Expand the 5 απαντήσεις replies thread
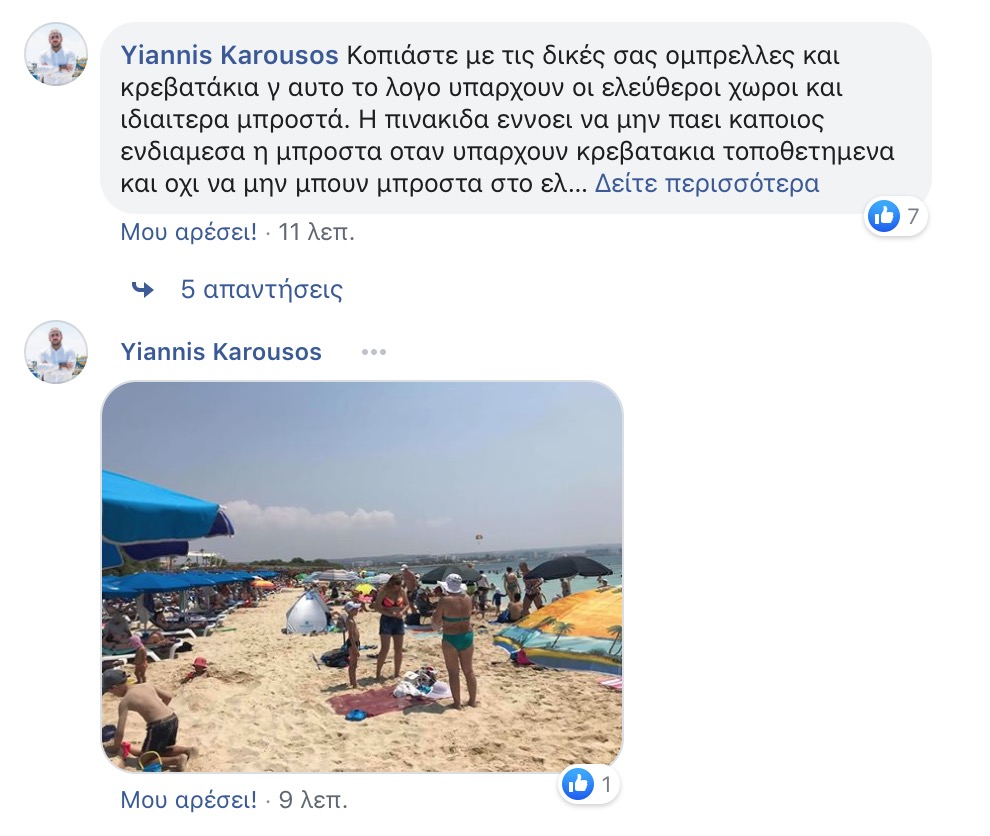This screenshot has height=836, width=990. point(261,290)
